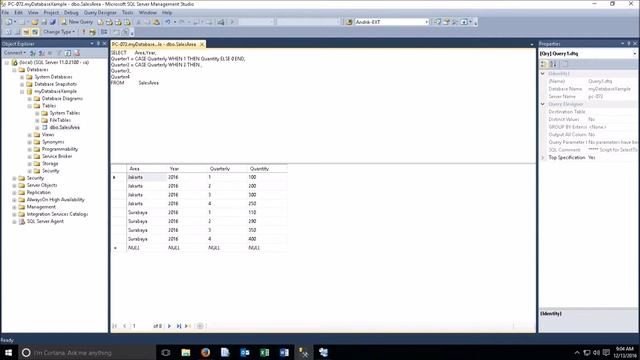The image size is (640, 360).
Task: Click the Save All toolbar icon
Action: [53, 22]
